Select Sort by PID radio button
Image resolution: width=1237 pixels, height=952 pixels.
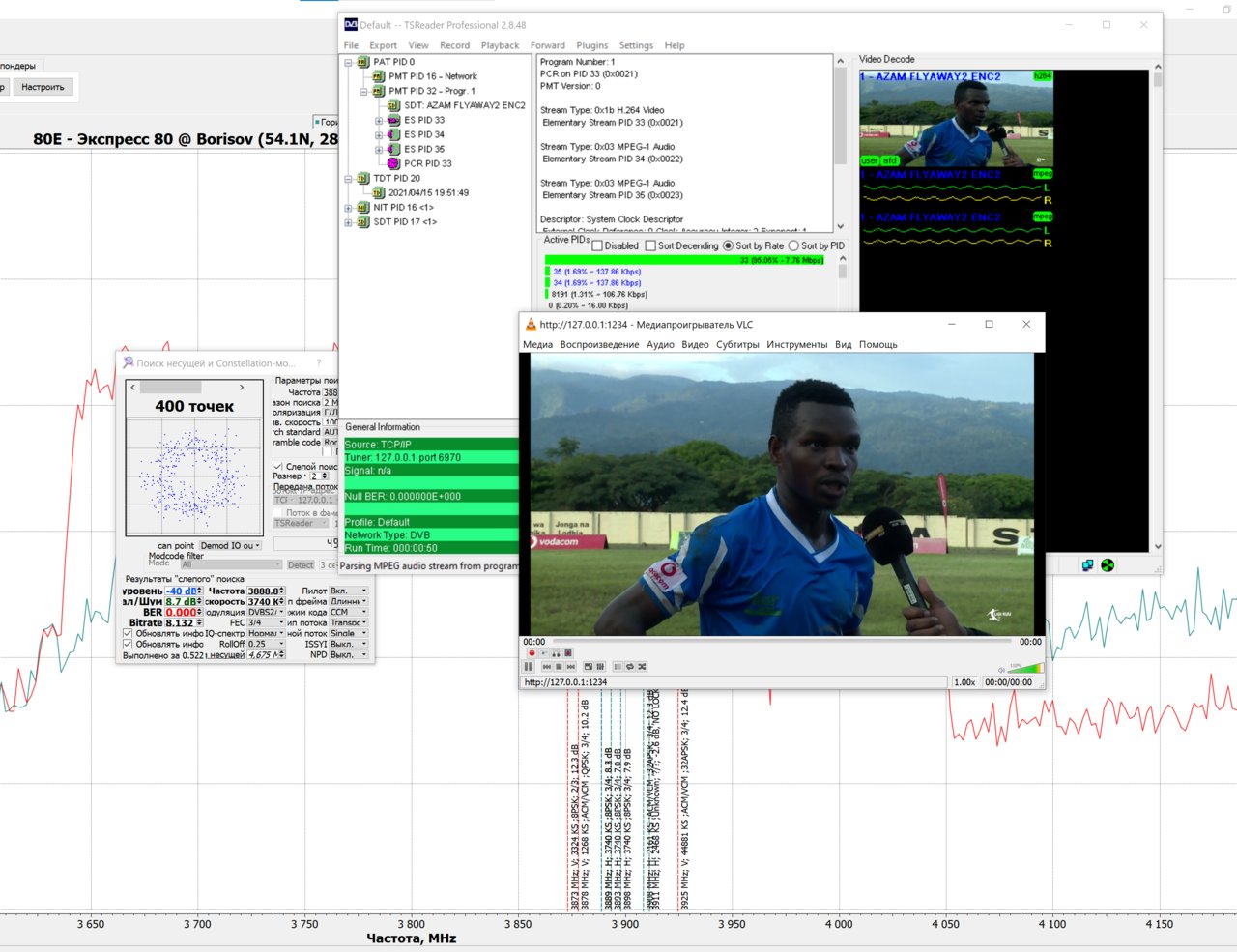[793, 245]
